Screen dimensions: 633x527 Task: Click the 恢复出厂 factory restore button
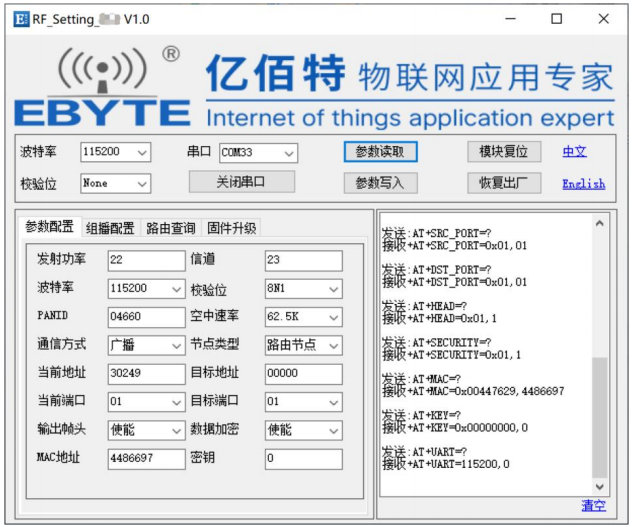pyautogui.click(x=504, y=183)
